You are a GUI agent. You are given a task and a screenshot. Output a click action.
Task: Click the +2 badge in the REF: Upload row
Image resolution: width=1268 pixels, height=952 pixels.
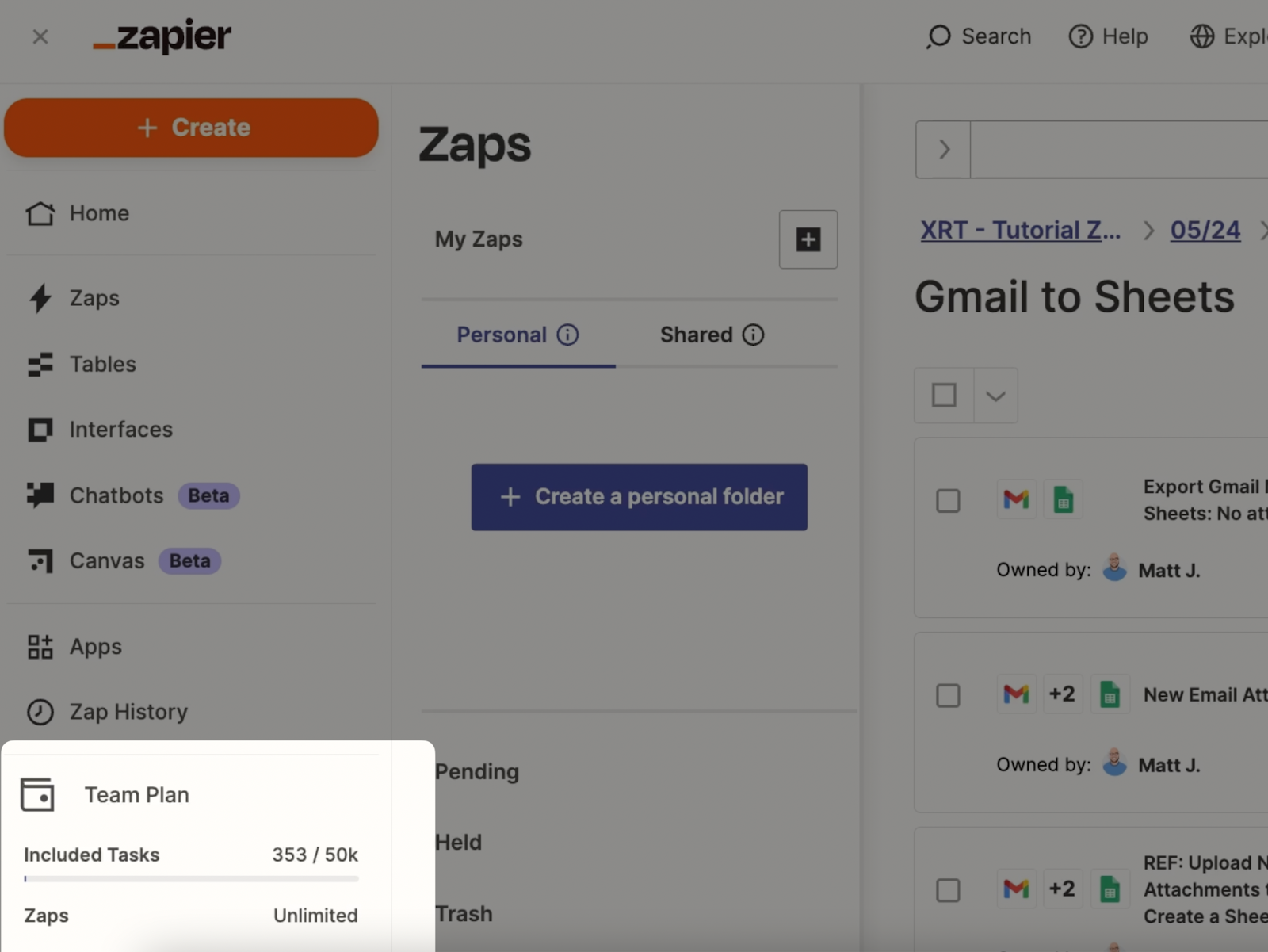1062,889
